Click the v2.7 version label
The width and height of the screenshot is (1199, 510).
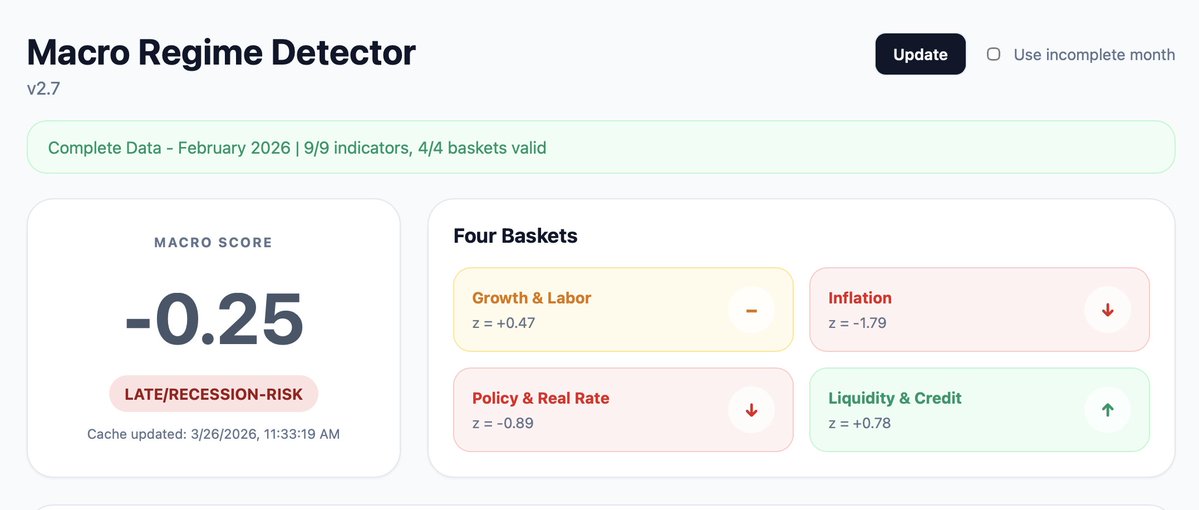click(x=44, y=89)
